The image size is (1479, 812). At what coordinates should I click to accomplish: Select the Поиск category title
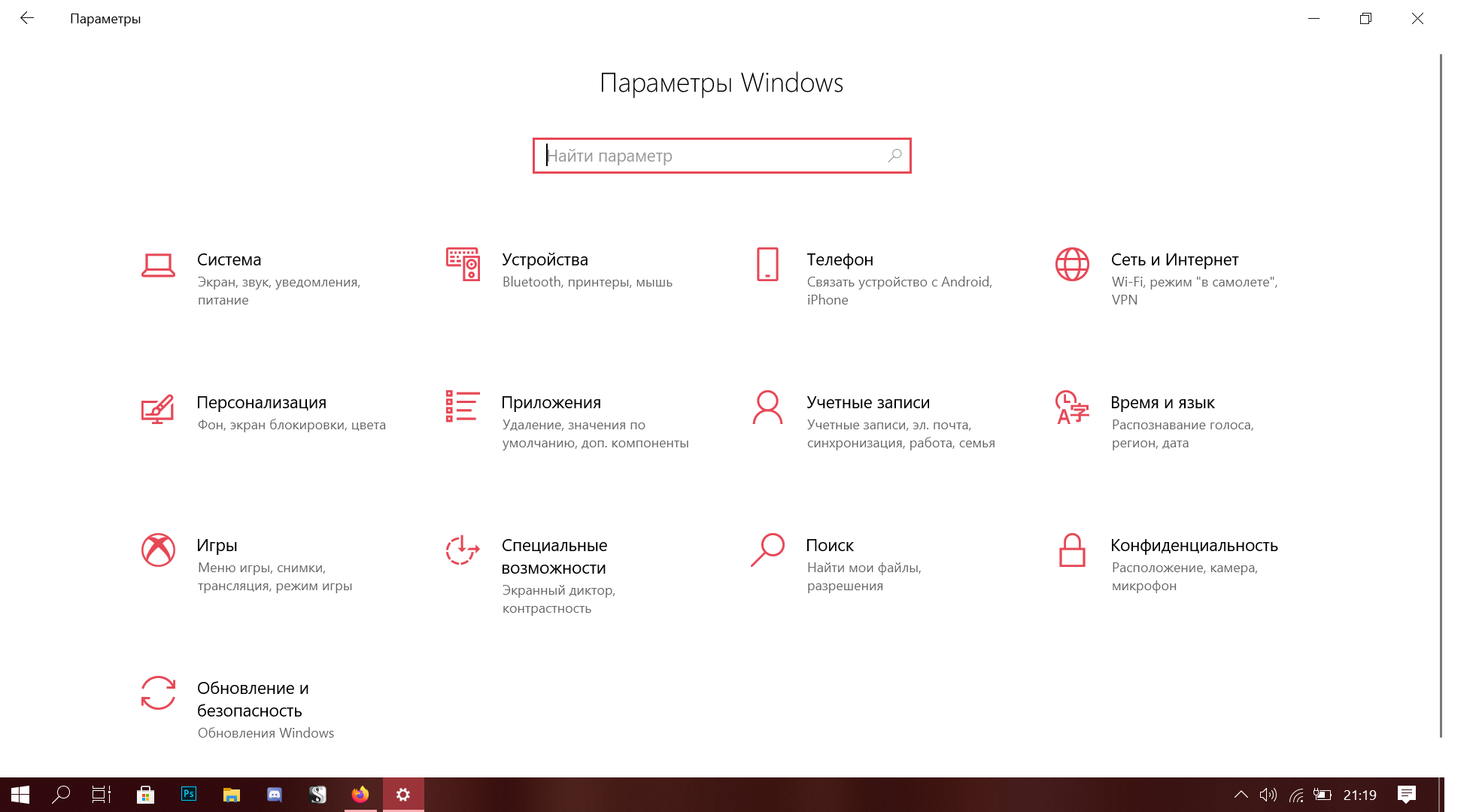pos(830,545)
